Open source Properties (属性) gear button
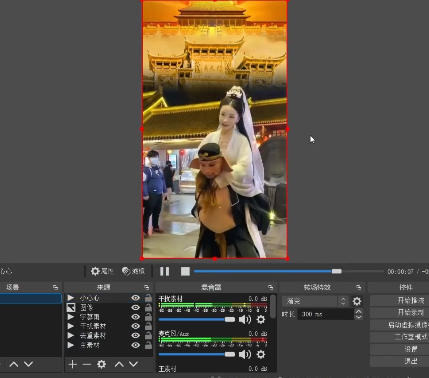This screenshot has height=378, width=429. [x=102, y=271]
